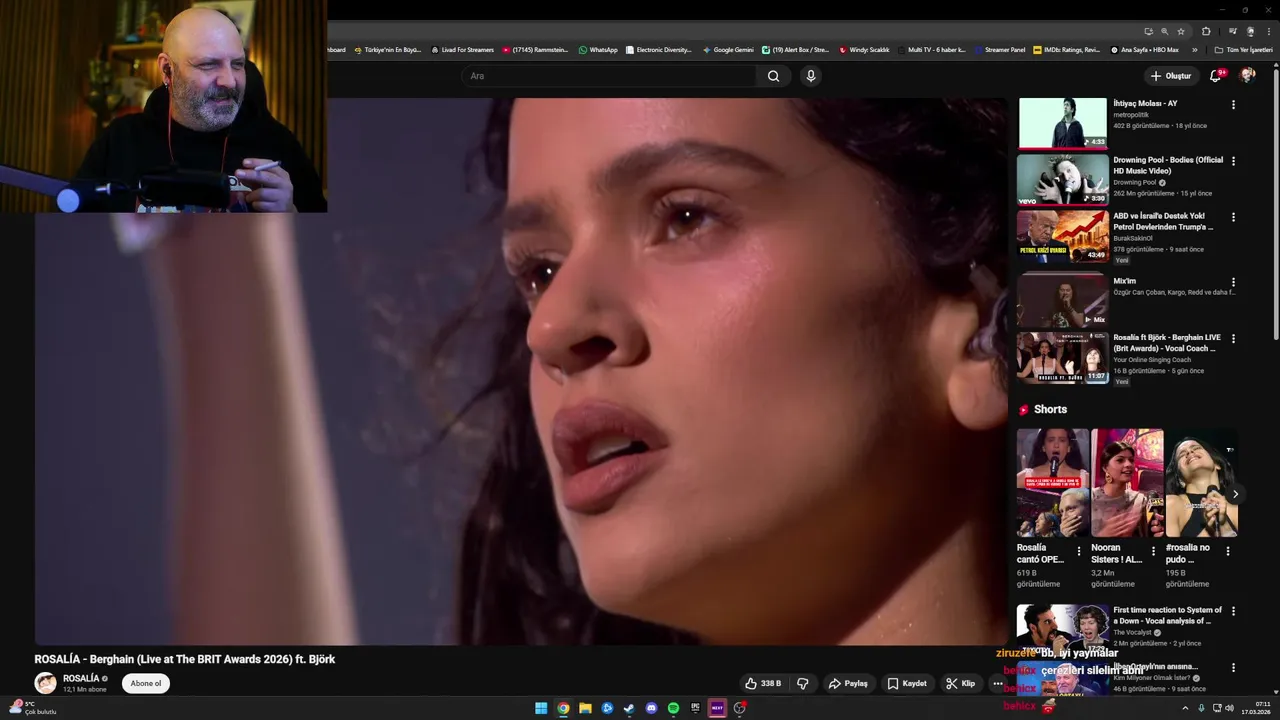Share the video via Paylaş
1280x720 pixels.
(848, 684)
